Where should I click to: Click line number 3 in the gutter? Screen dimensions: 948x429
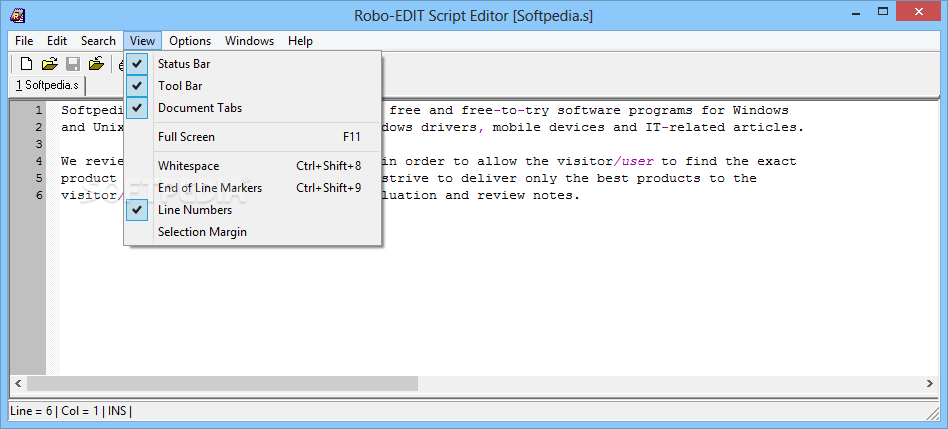[x=38, y=144]
